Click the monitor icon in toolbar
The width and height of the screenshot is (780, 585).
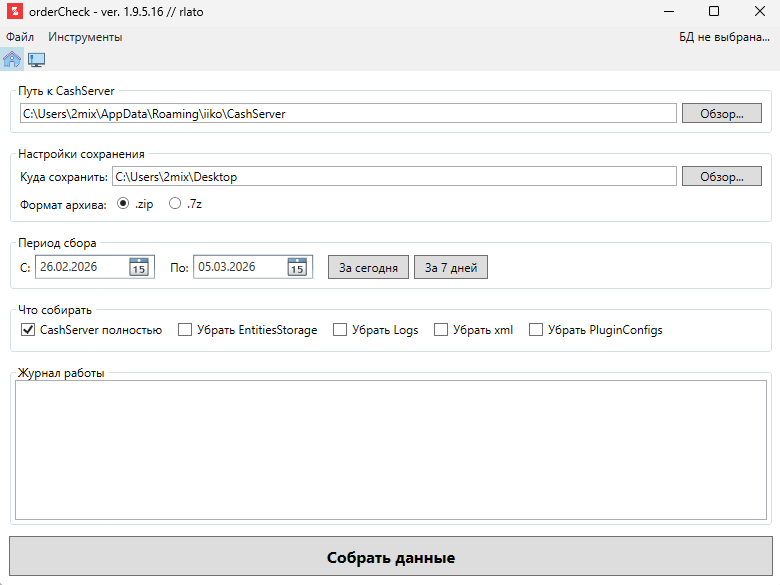[37, 59]
